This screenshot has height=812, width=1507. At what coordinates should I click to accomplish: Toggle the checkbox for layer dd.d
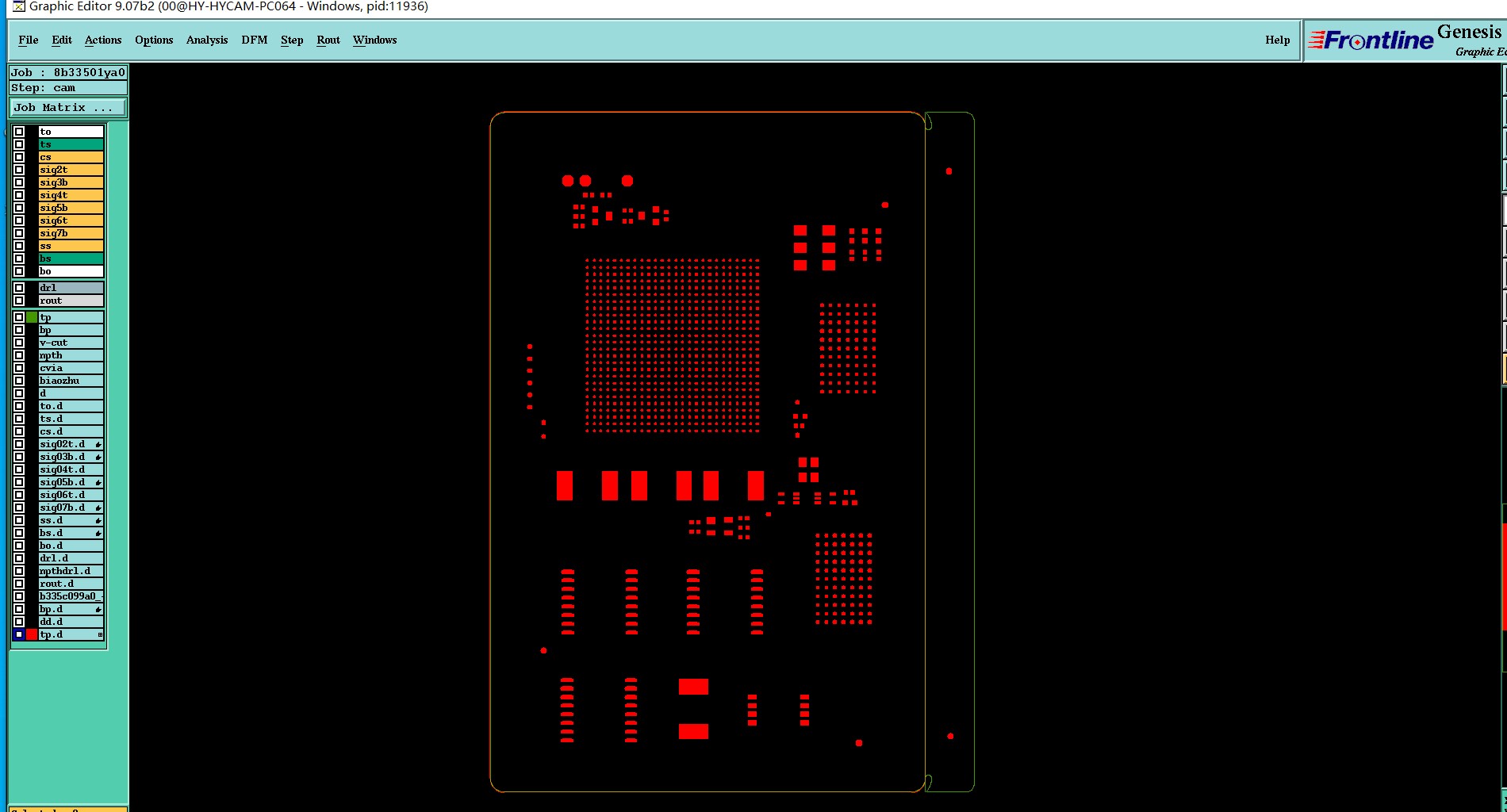point(19,622)
